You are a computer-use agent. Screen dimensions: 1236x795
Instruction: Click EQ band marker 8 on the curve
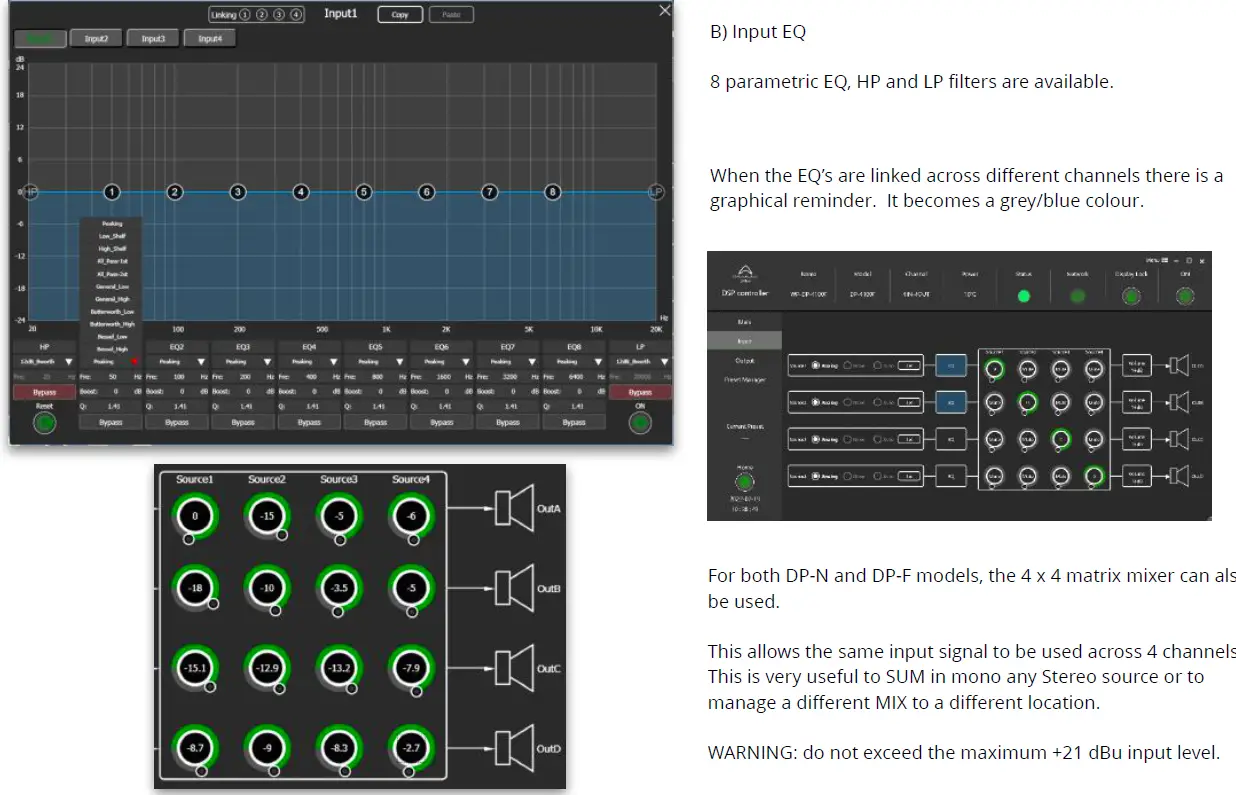coord(551,190)
